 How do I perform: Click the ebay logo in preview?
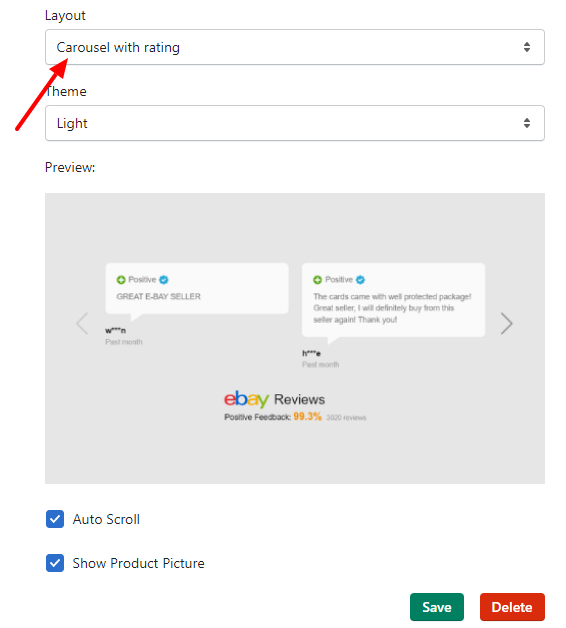[x=246, y=399]
